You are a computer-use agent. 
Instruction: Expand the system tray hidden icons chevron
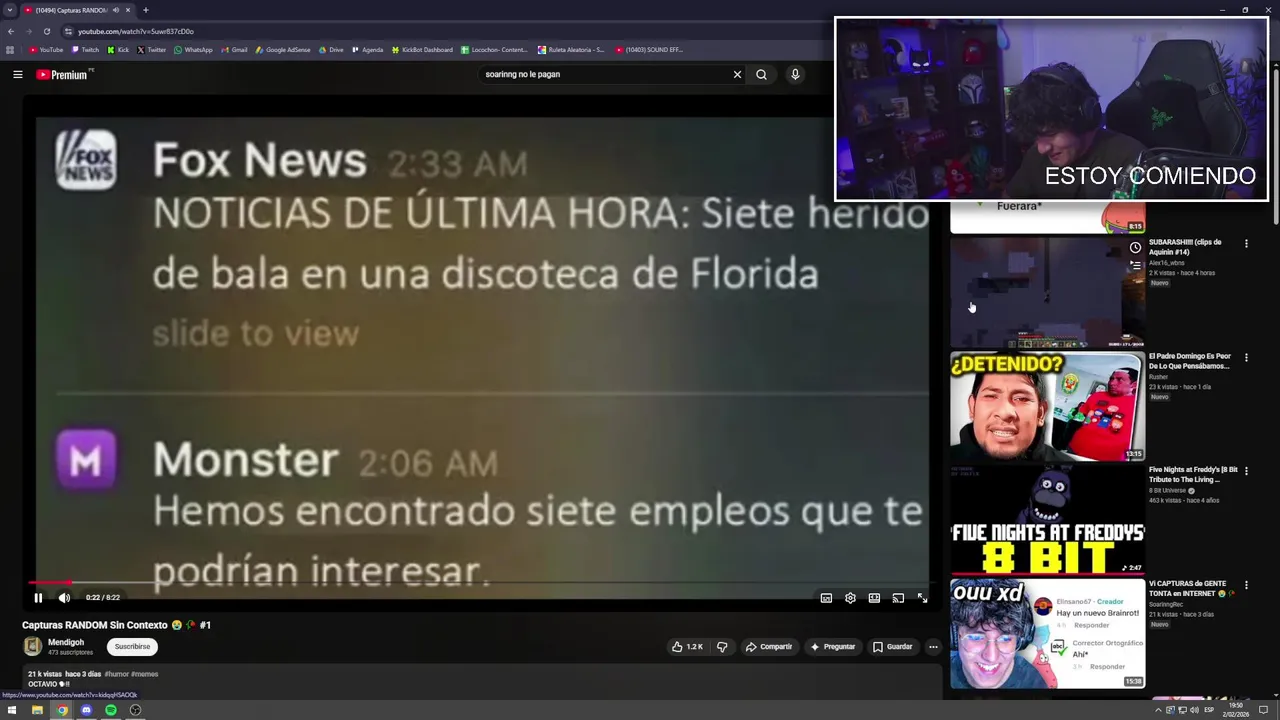[x=1159, y=710]
